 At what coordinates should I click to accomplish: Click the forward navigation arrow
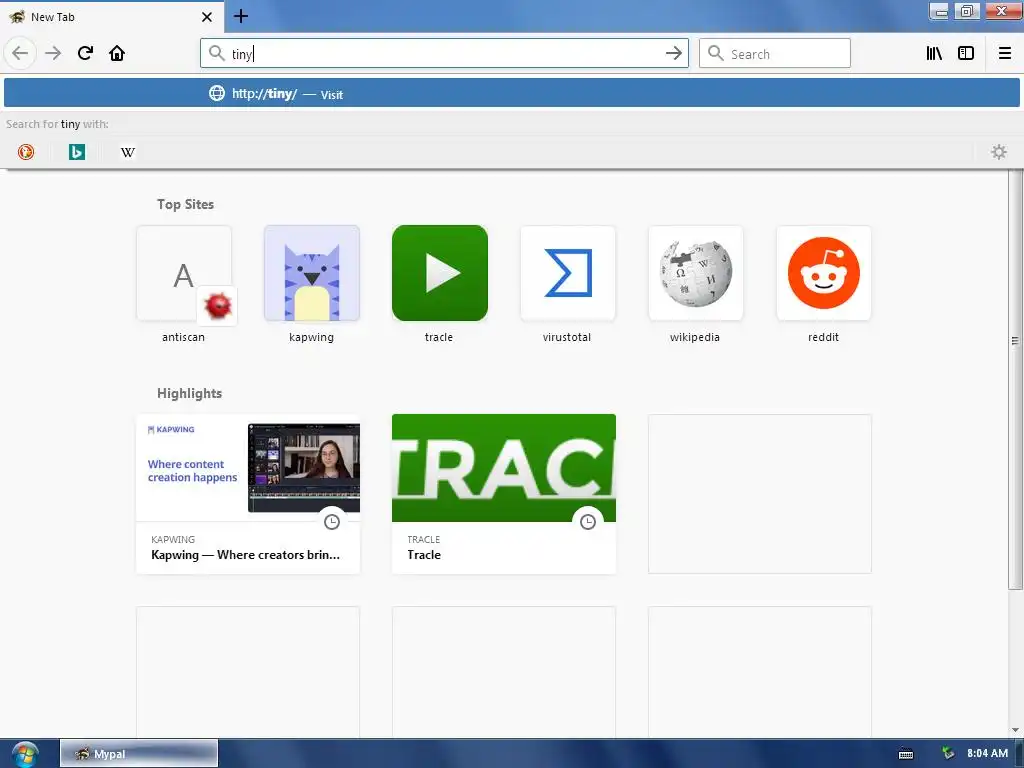(x=53, y=53)
